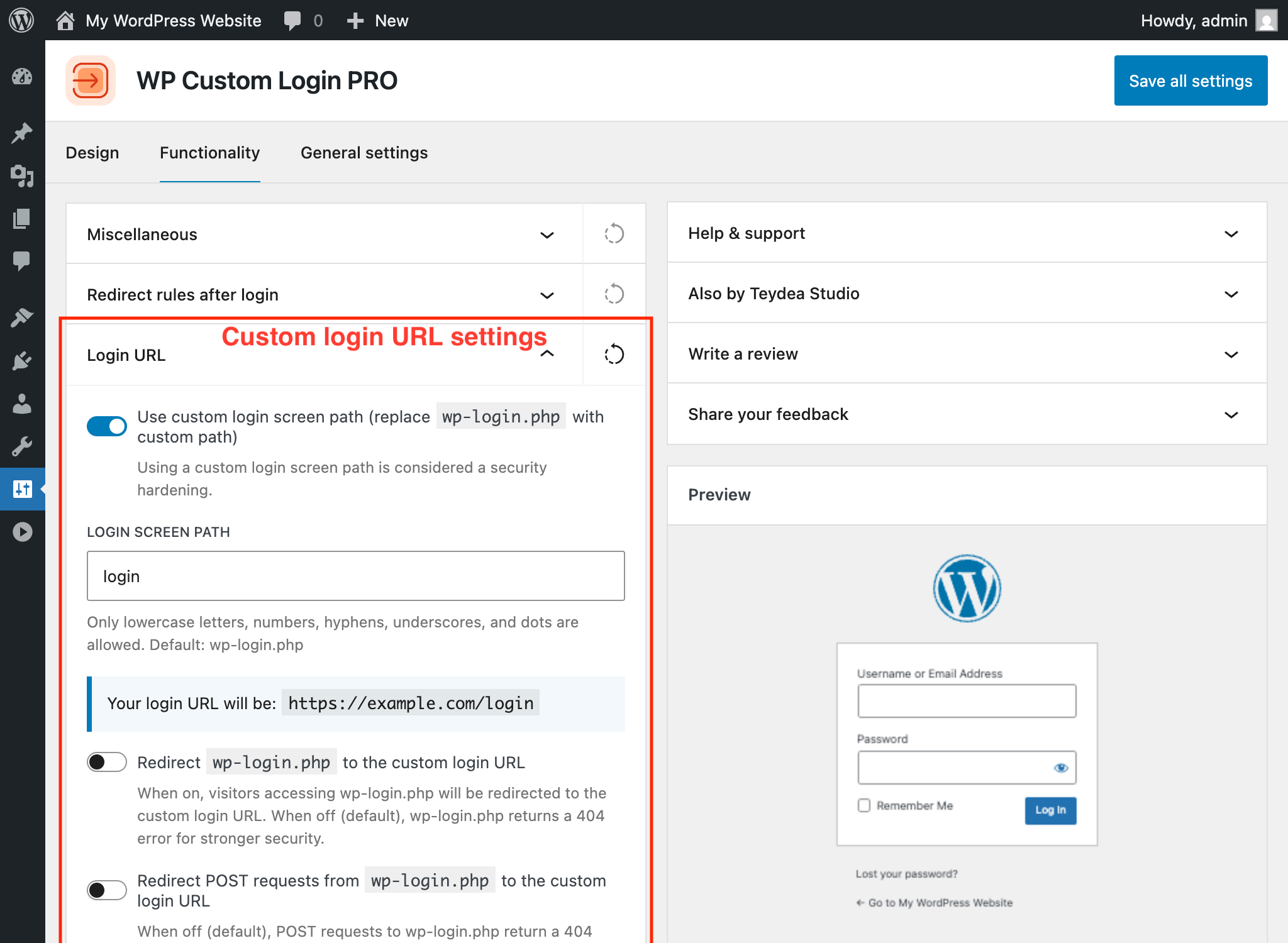1288x943 pixels.
Task: Open Plugins via the plug icon
Action: click(22, 360)
